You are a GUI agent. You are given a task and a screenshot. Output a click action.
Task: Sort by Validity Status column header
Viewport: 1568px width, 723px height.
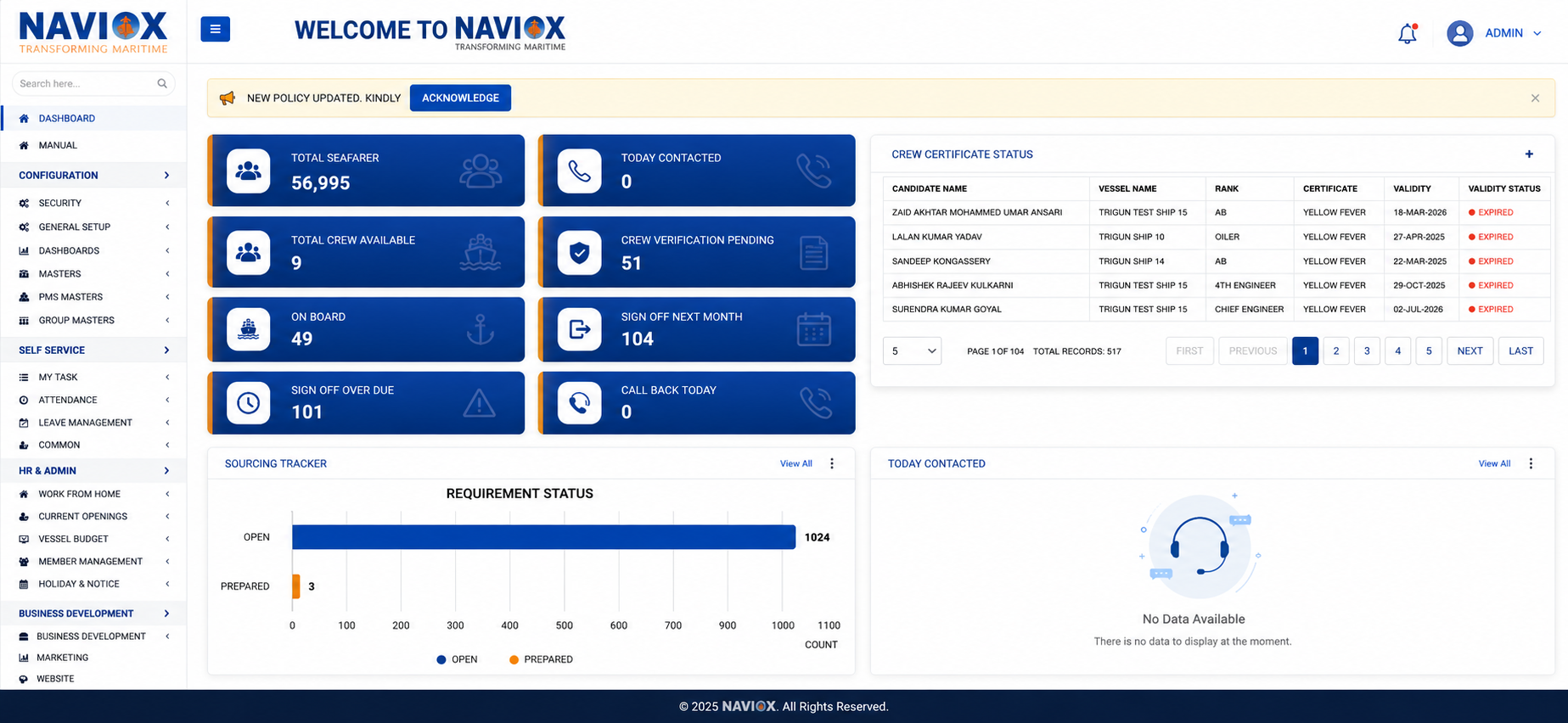coord(1503,188)
